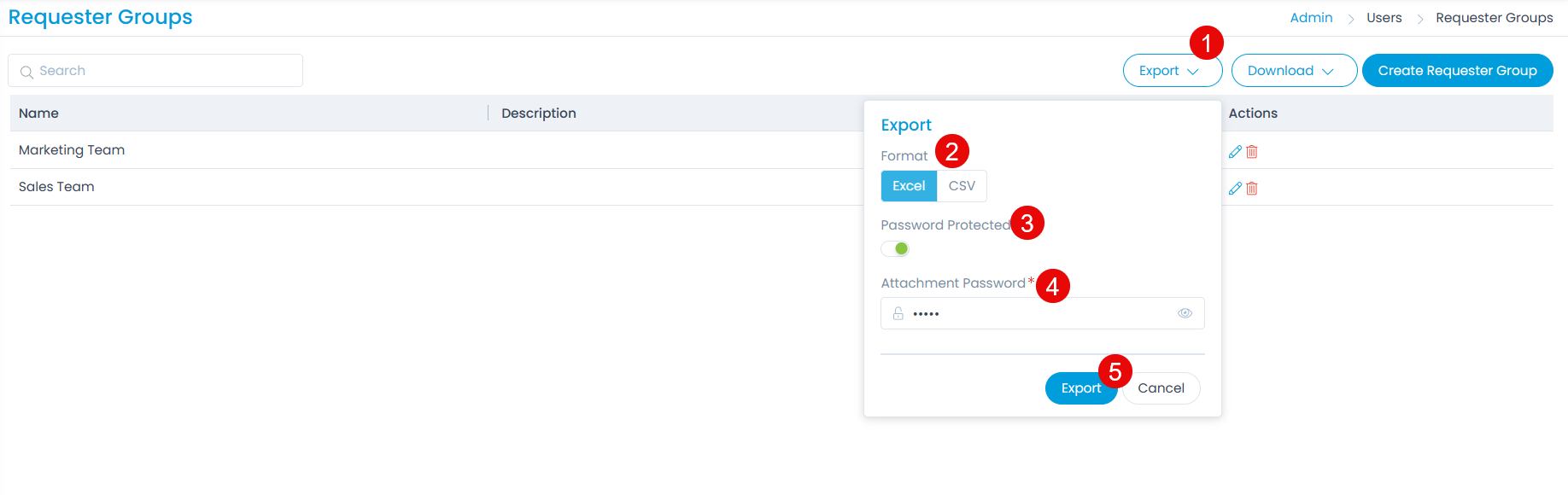Disable the Password Protected toggle
The height and width of the screenshot is (495, 1568).
895,249
